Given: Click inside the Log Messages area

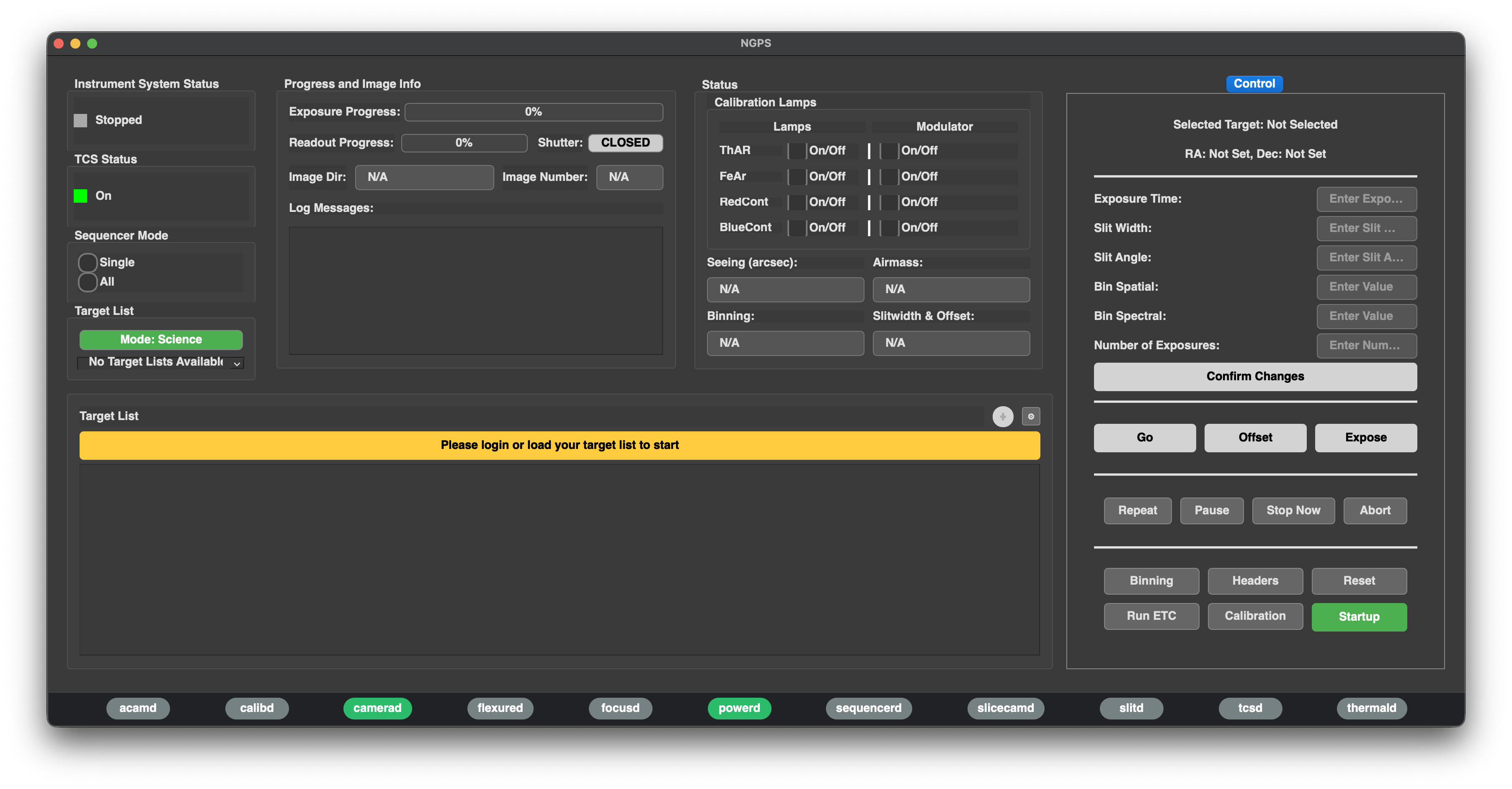Looking at the screenshot, I should coord(475,291).
